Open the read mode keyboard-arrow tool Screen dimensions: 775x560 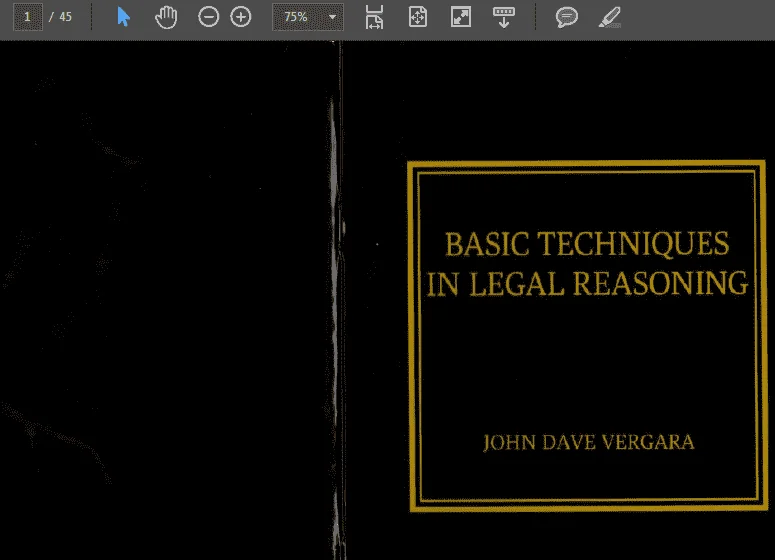coord(504,17)
